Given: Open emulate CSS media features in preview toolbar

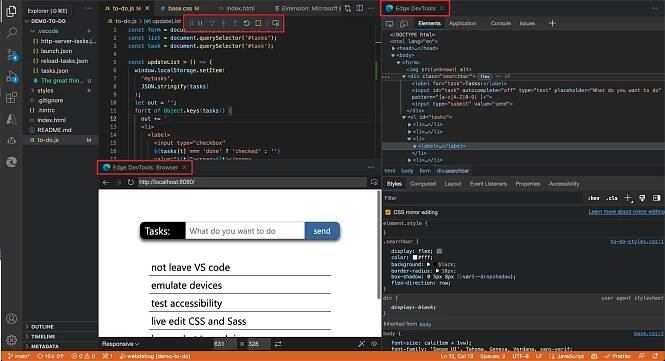Looking at the screenshot, I should coord(361,344).
